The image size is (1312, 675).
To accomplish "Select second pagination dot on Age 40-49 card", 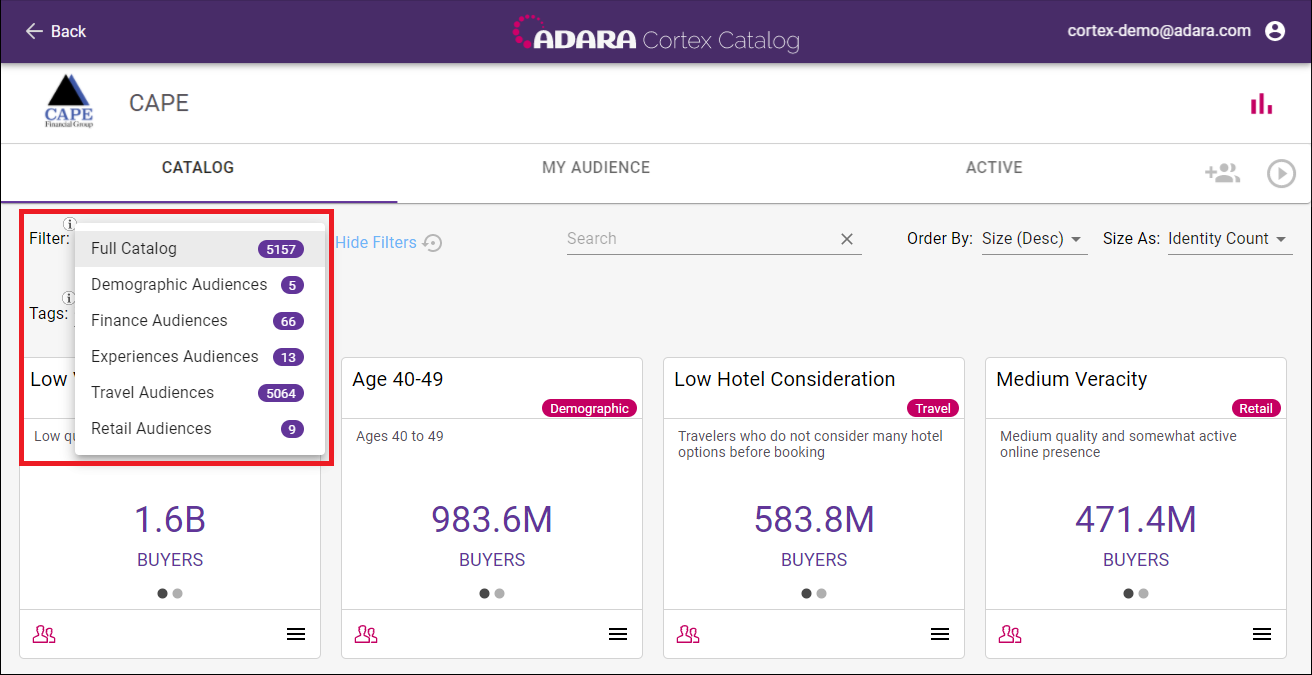I will click(x=499, y=593).
